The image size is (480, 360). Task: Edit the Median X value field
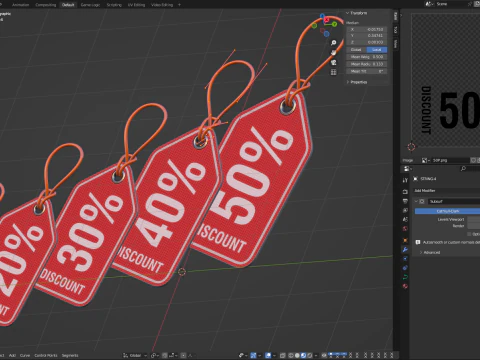tap(367, 29)
